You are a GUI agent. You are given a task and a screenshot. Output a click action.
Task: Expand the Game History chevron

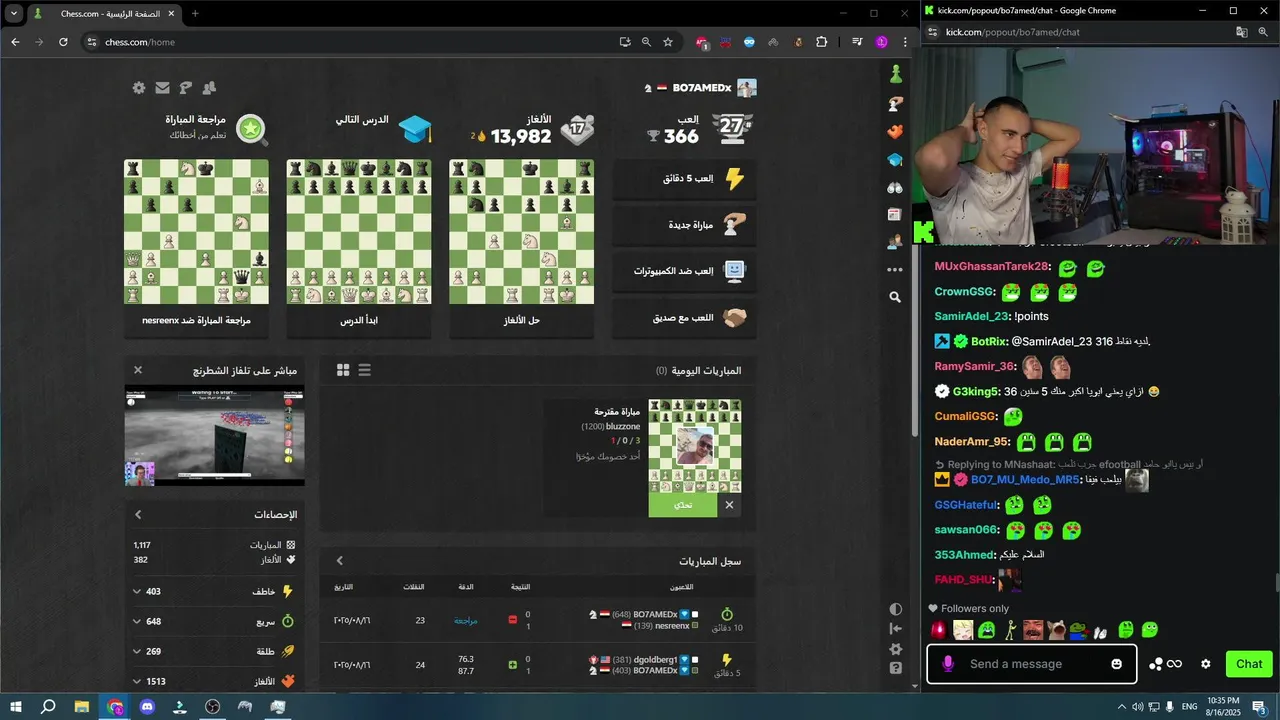[339, 561]
